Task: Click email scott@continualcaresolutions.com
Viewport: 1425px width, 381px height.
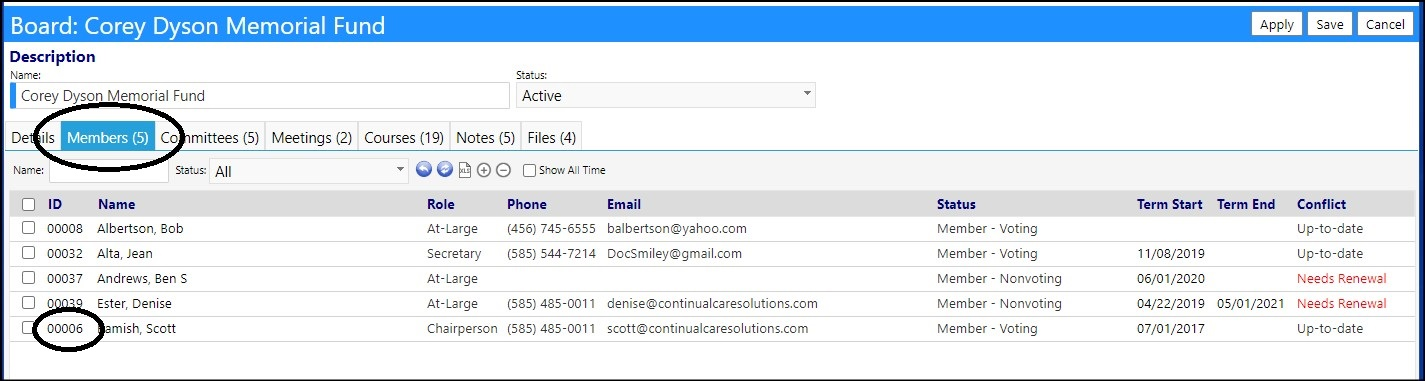Action: click(x=708, y=328)
